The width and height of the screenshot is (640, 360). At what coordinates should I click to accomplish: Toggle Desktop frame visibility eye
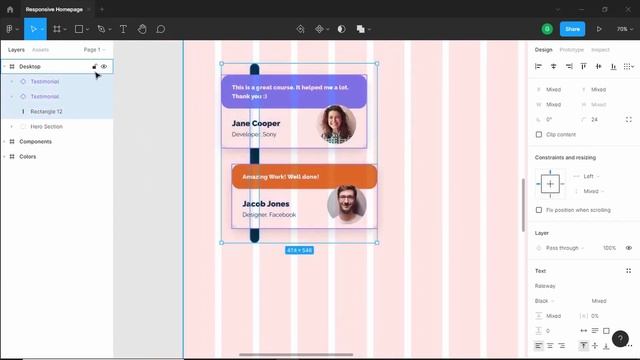point(104,66)
